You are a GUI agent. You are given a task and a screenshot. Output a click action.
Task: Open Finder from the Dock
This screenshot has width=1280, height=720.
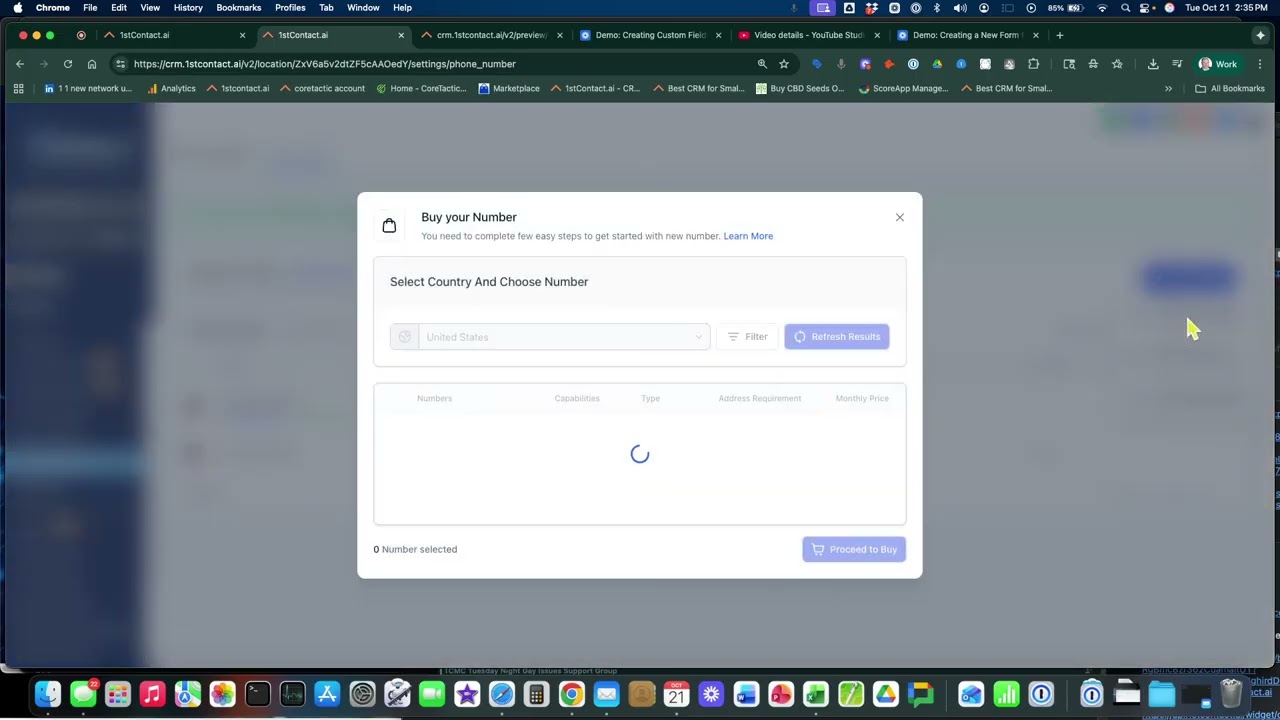(48, 694)
